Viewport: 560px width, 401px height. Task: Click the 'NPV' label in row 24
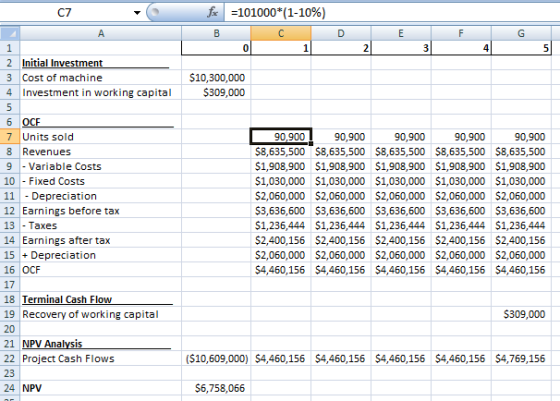pos(101,388)
